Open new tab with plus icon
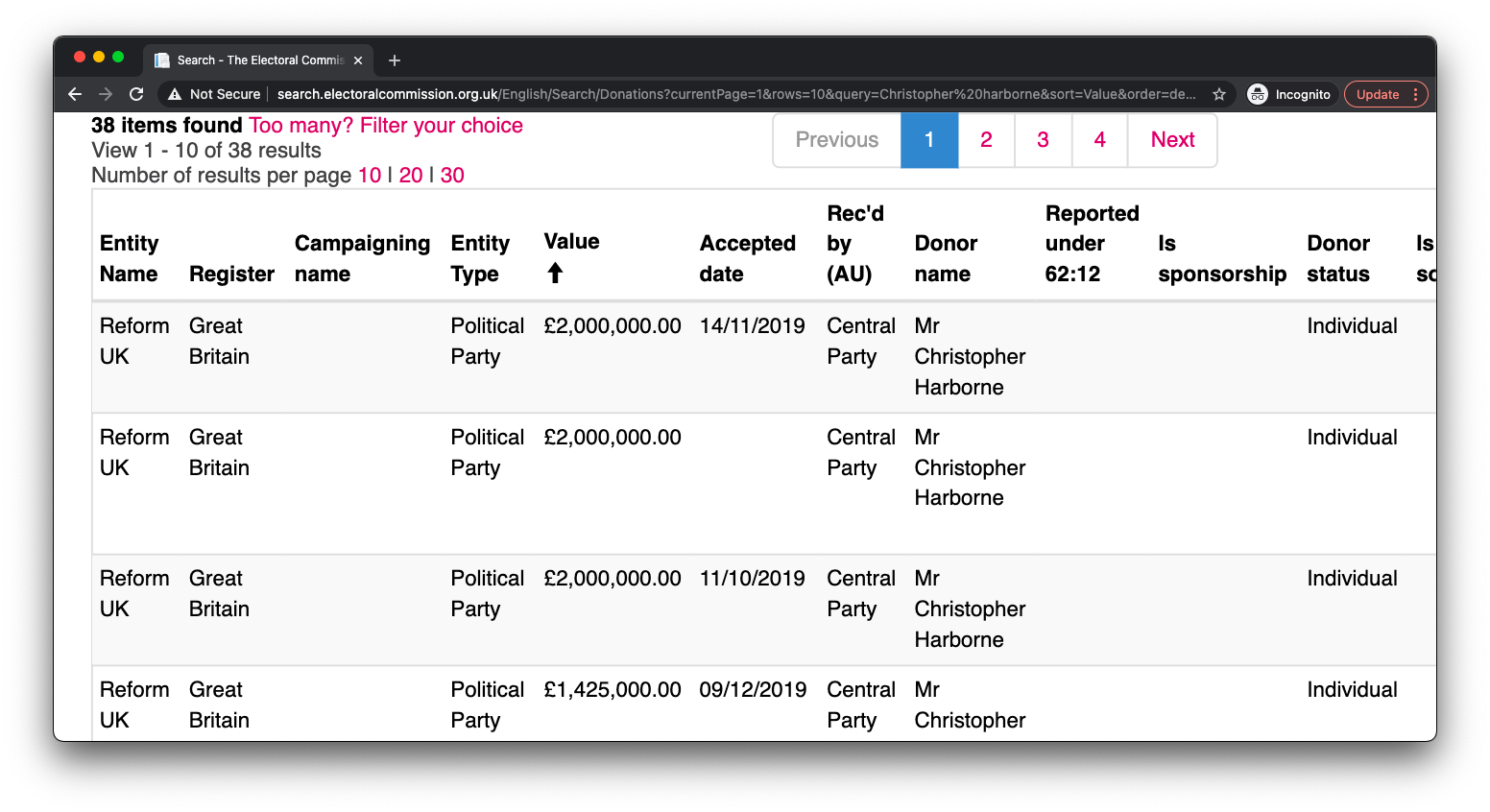Viewport: 1490px width, 812px height. point(395,60)
